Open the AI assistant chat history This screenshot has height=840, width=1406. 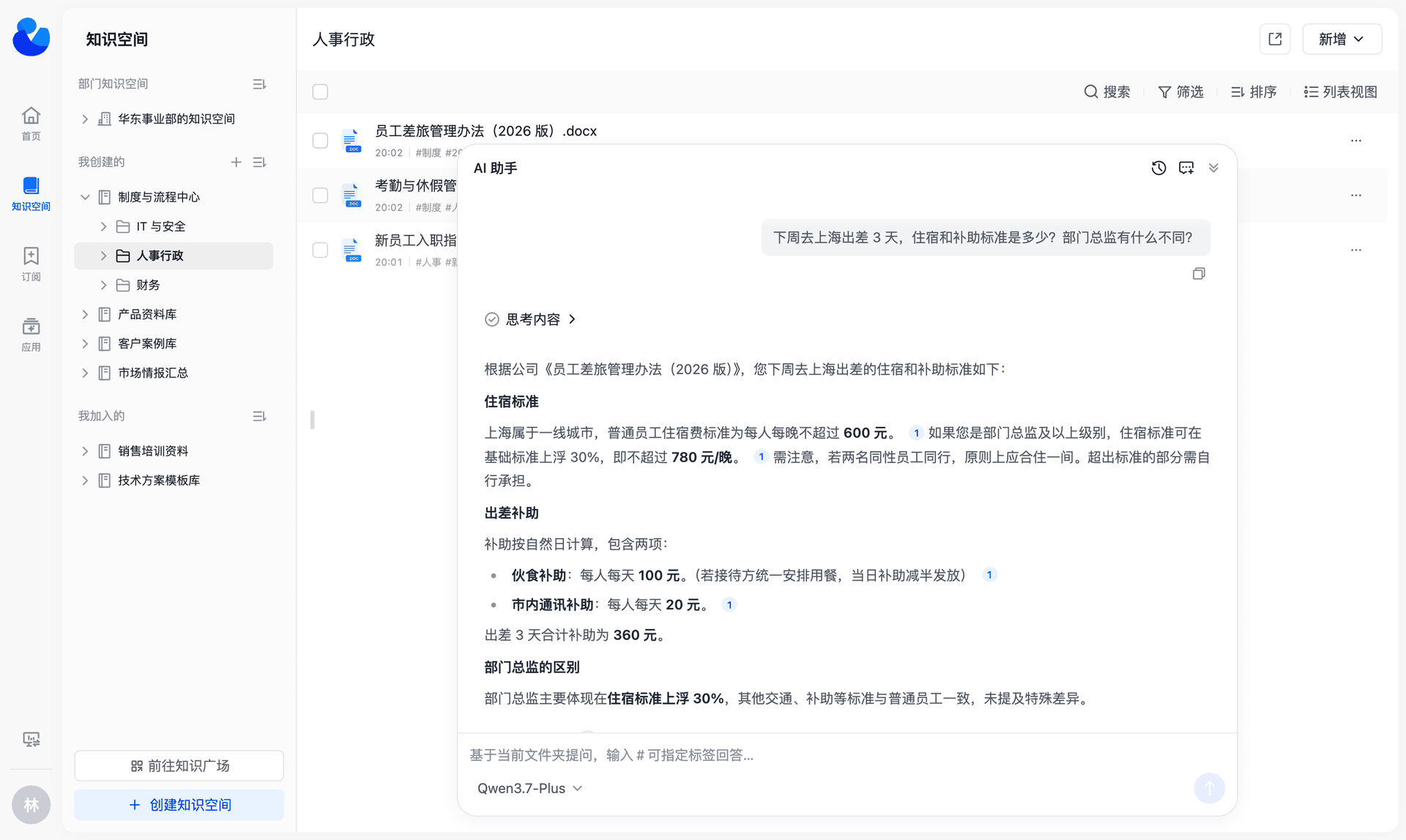1158,168
